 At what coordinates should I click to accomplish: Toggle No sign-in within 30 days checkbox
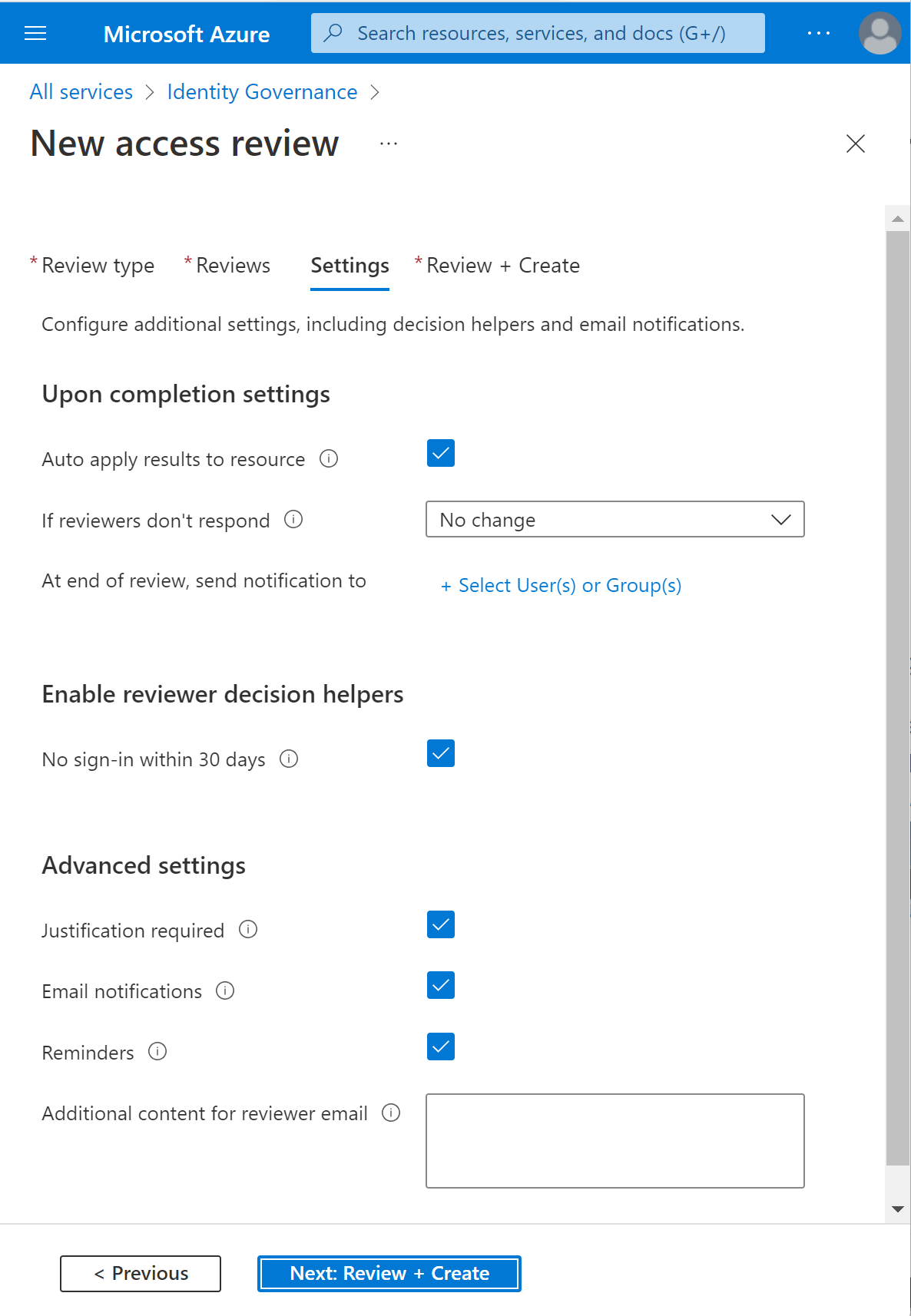(x=441, y=753)
